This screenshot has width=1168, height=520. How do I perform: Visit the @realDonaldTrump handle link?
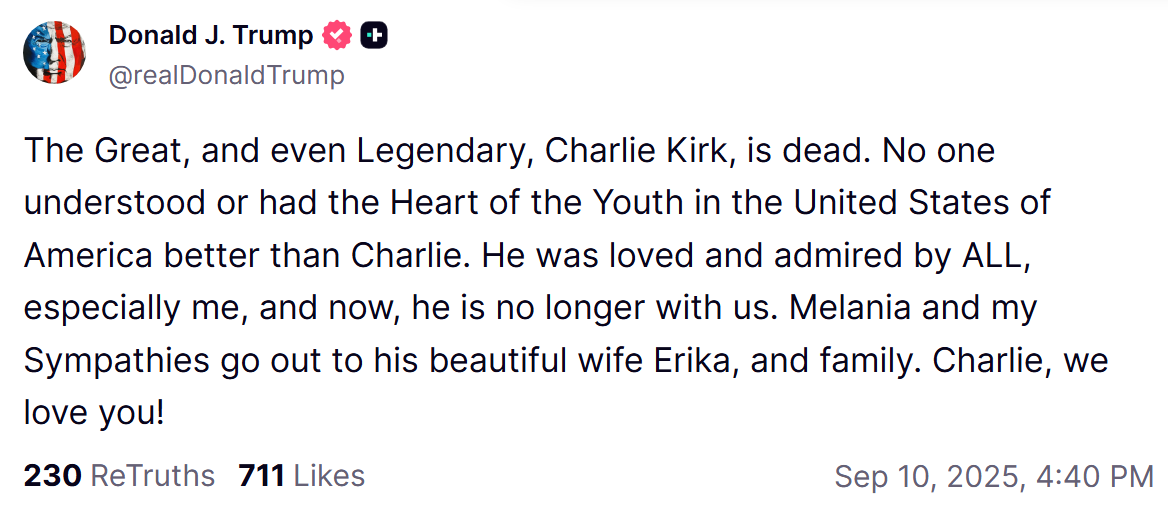(x=227, y=75)
